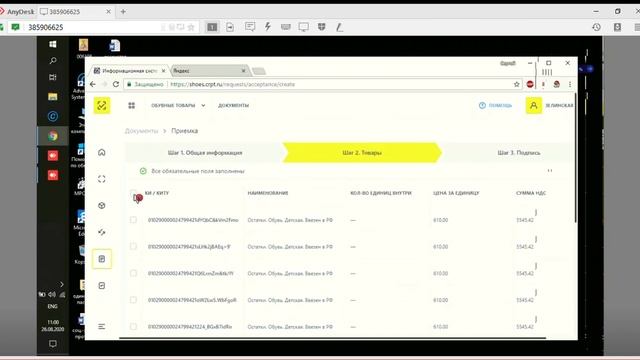Open the Chrome three-dot menu
The image size is (640, 360).
click(570, 84)
